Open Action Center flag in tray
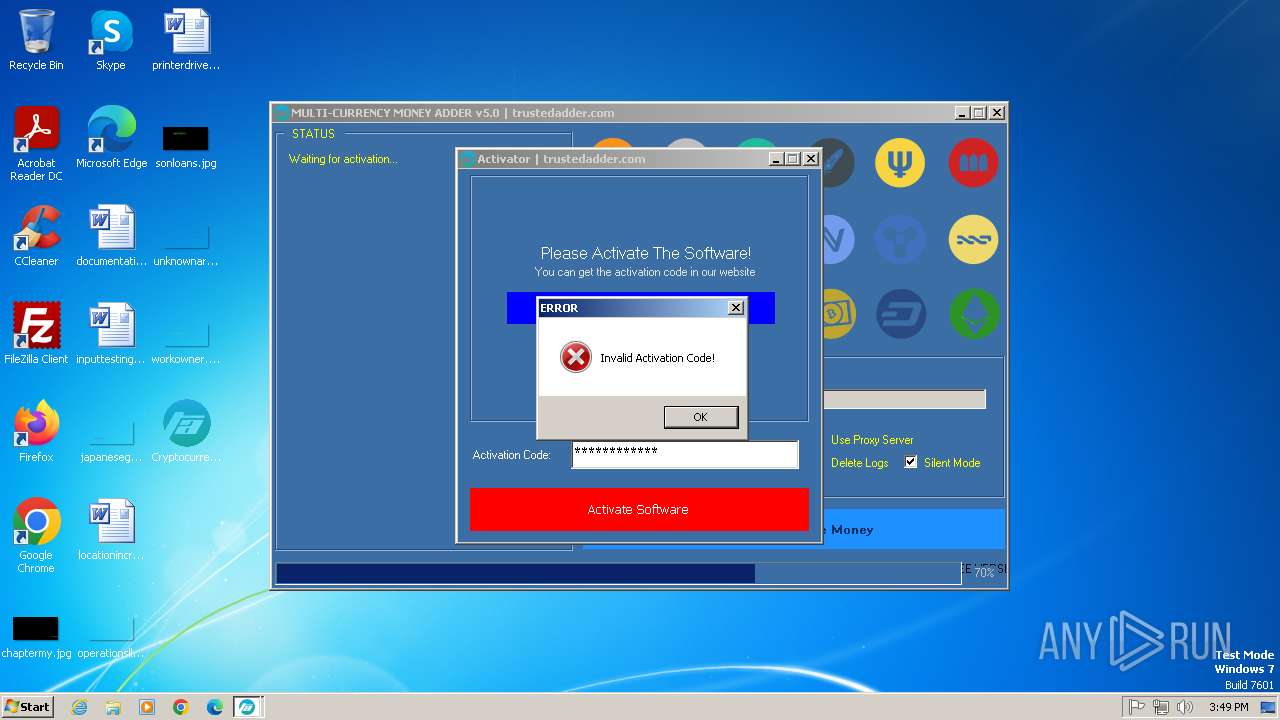This screenshot has width=1280, height=720. [x=1136, y=707]
